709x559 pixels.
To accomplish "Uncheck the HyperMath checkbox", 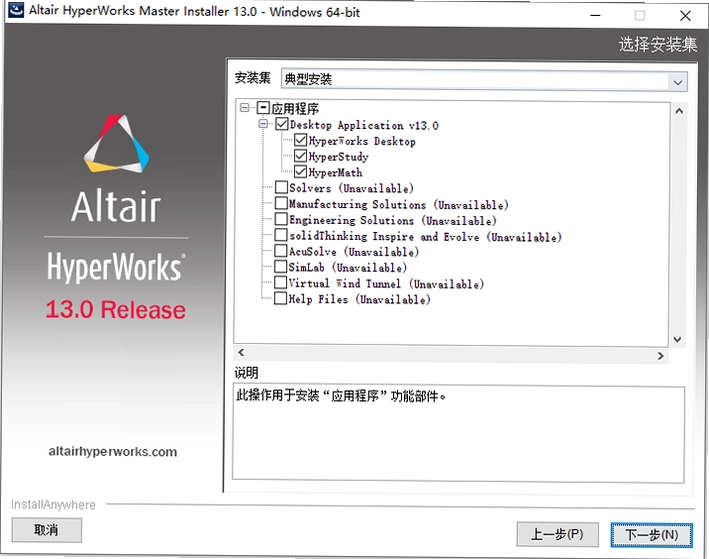I will click(x=300, y=171).
